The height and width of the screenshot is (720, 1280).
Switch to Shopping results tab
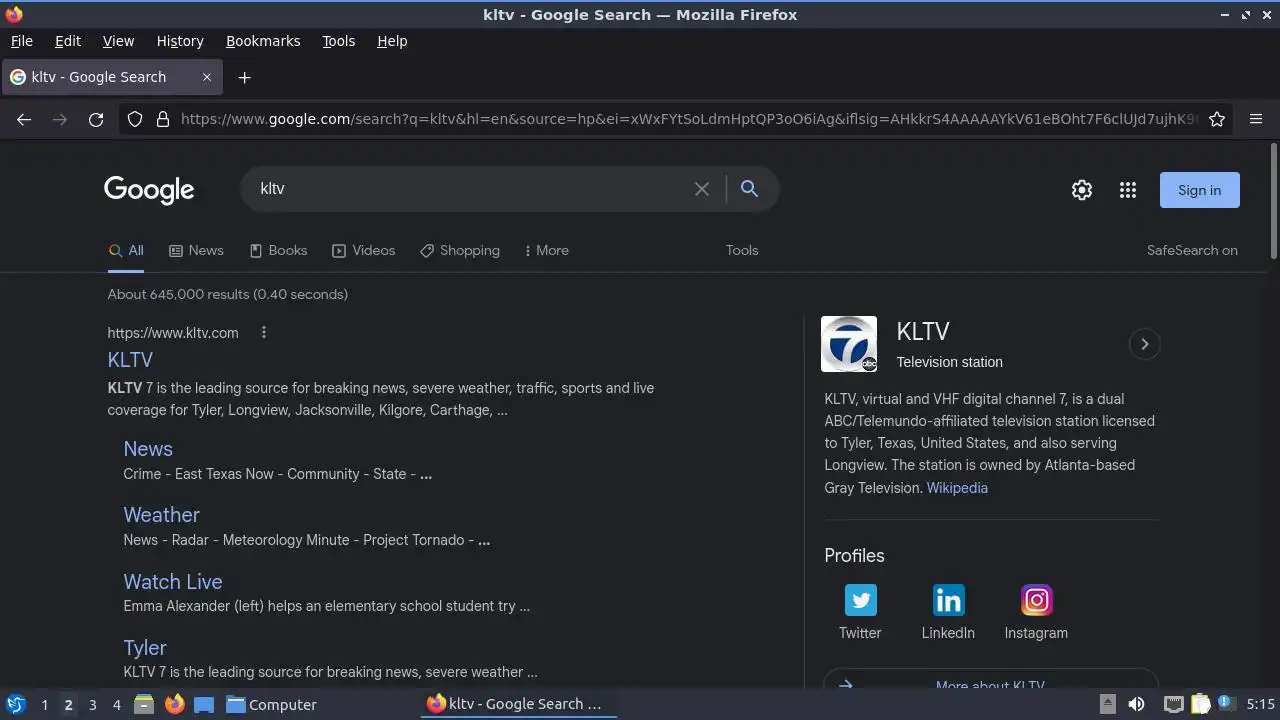click(460, 251)
